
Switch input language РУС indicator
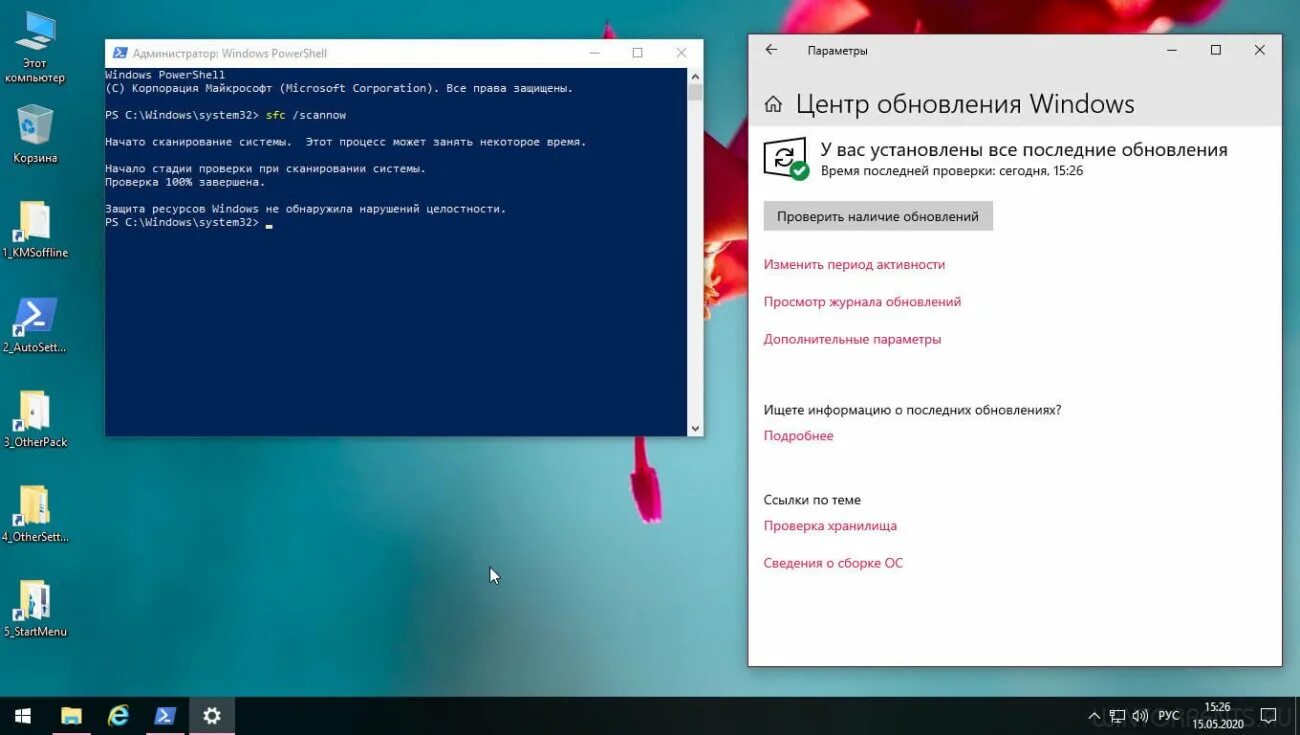(1168, 716)
